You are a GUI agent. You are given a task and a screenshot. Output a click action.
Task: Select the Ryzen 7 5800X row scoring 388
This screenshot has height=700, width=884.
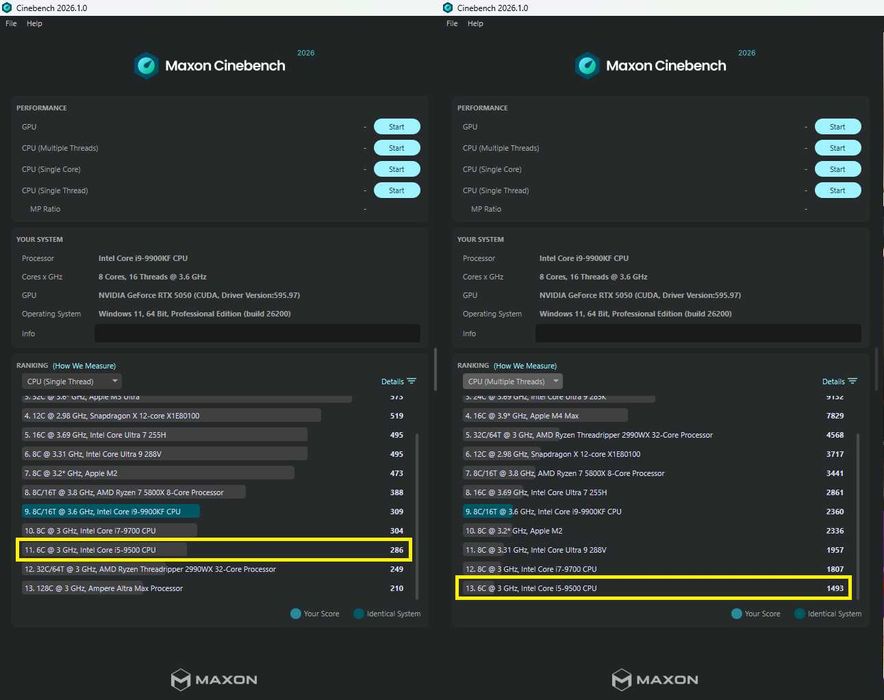click(x=215, y=492)
